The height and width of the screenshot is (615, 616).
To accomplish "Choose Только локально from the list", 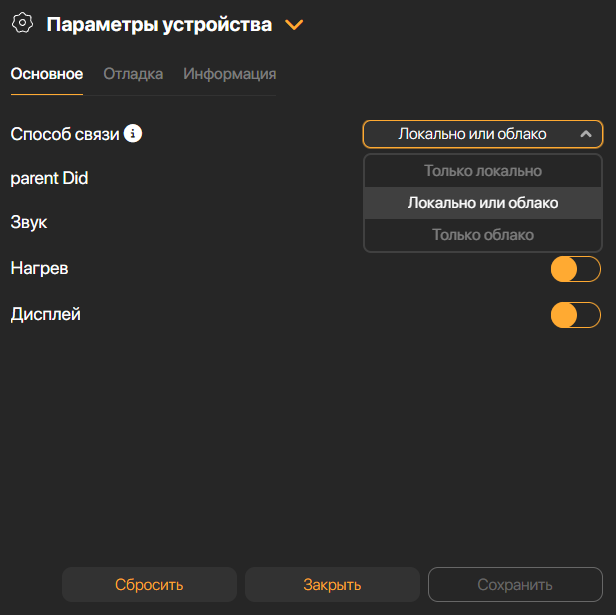I will [483, 171].
